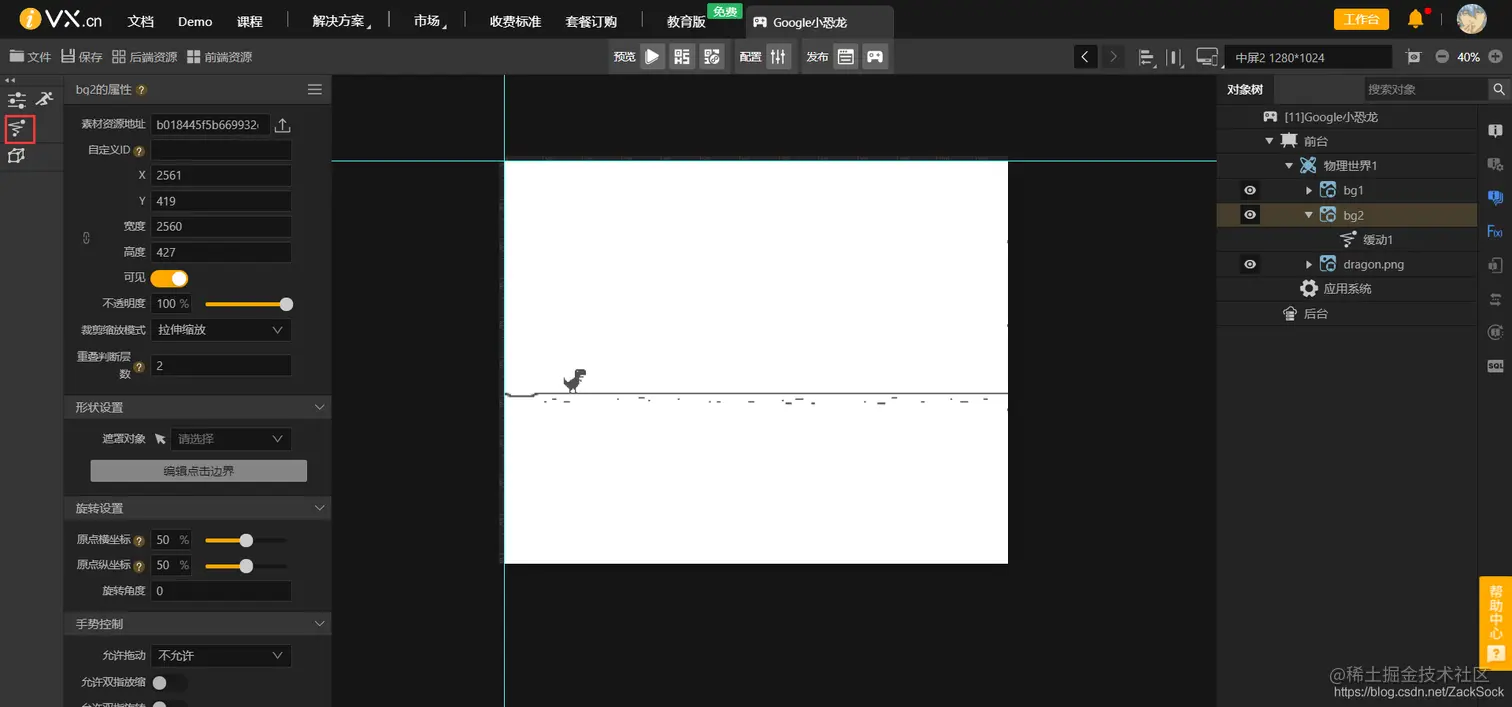The image size is (1512, 707).
Task: Open the distribute spacing tool
Action: 1176,57
